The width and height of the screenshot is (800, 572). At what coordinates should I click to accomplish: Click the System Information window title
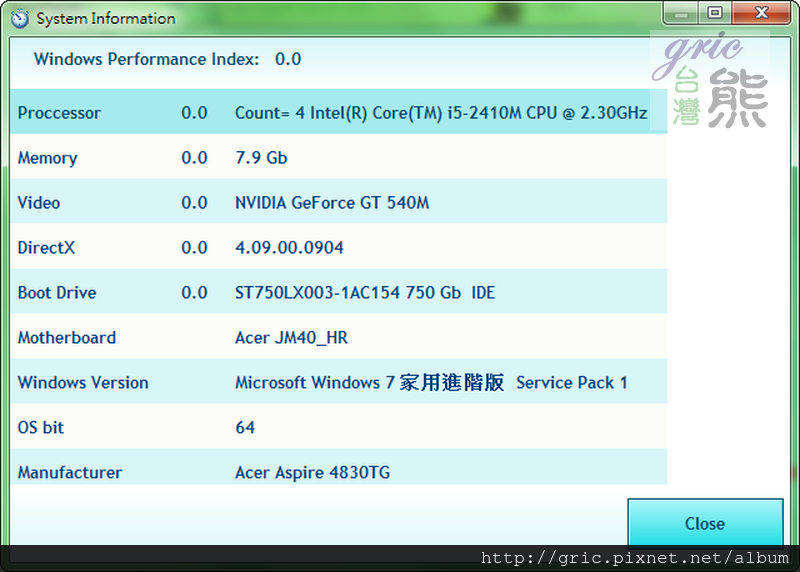(x=106, y=18)
